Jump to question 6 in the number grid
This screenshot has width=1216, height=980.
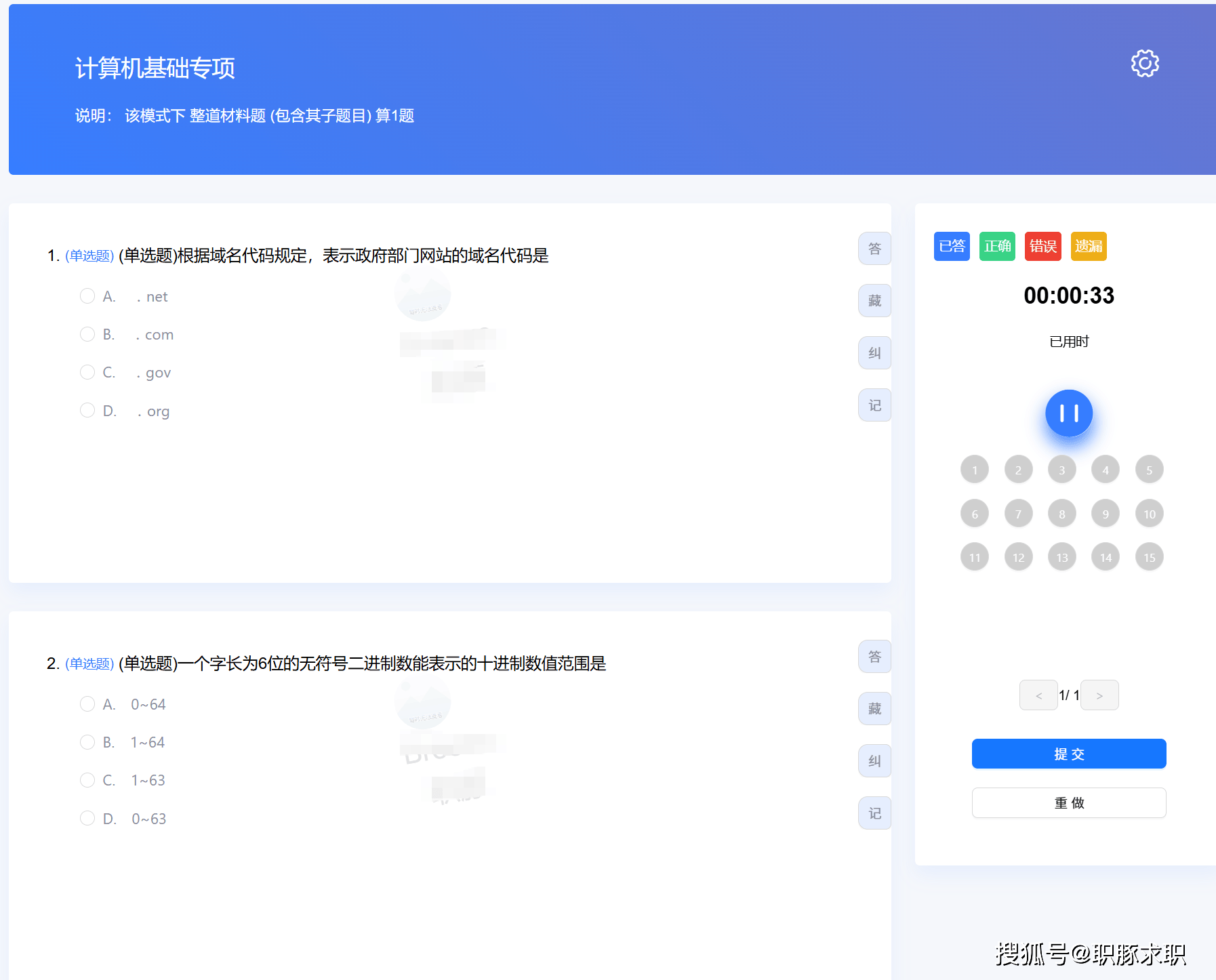point(975,514)
